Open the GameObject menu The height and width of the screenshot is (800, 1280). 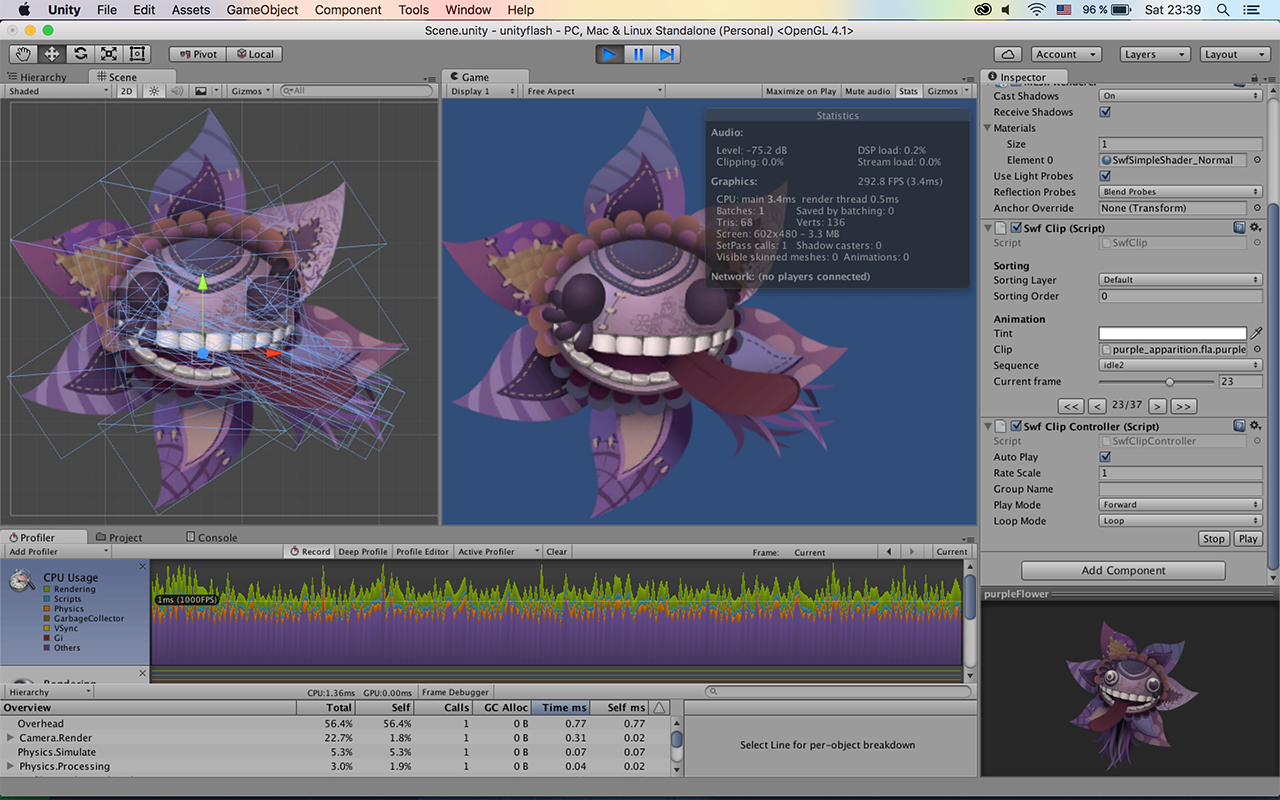pos(263,10)
